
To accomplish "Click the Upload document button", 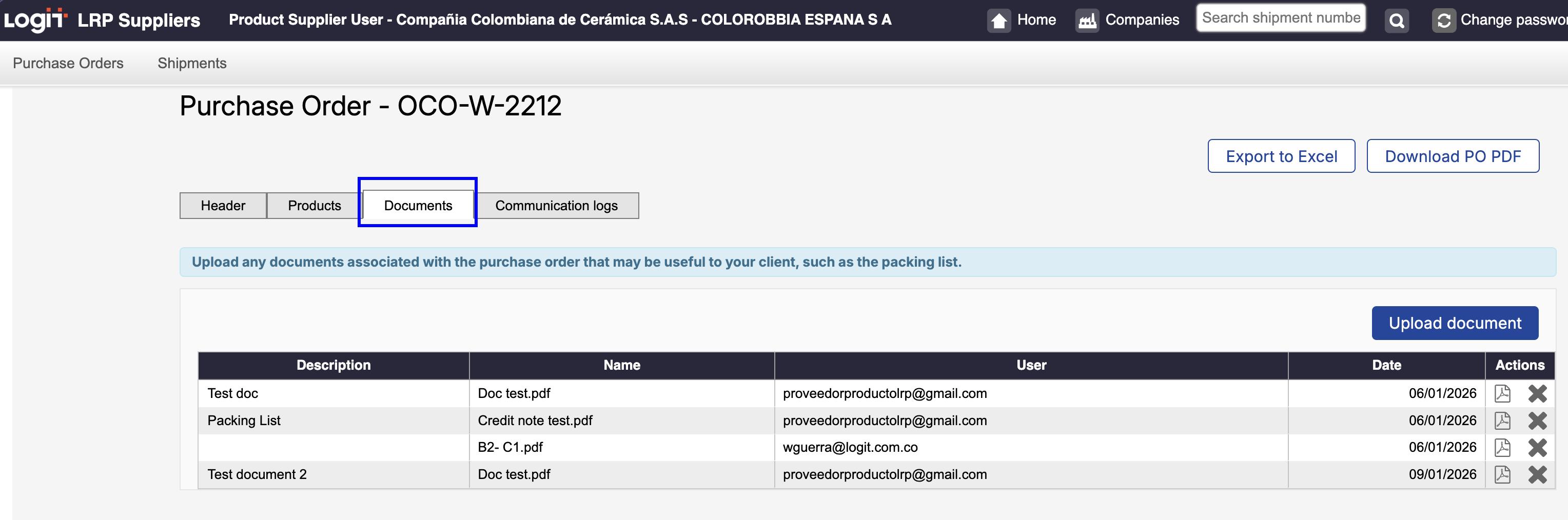I will coord(1454,323).
